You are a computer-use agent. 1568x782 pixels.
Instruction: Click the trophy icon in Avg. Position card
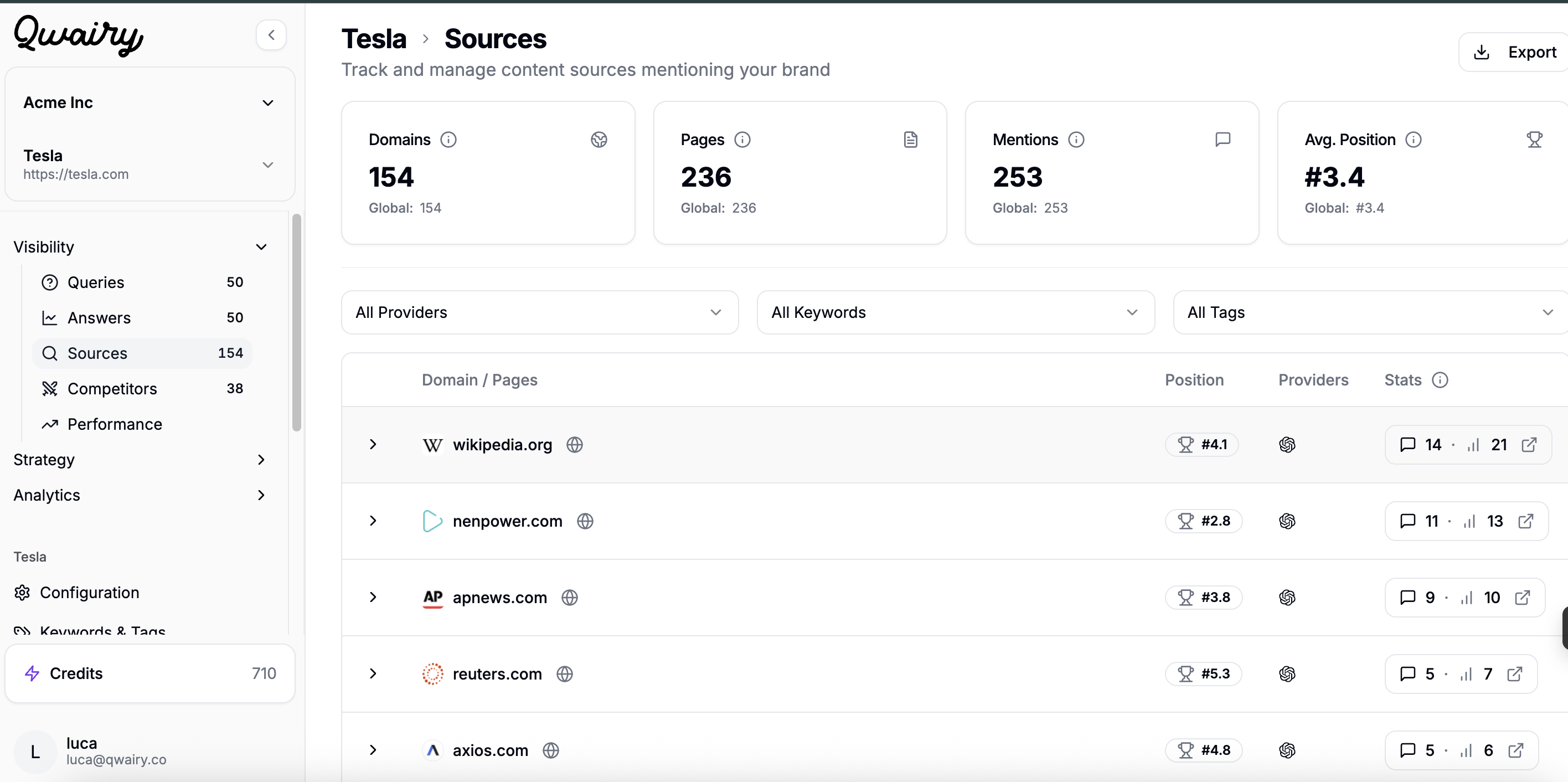(x=1535, y=140)
